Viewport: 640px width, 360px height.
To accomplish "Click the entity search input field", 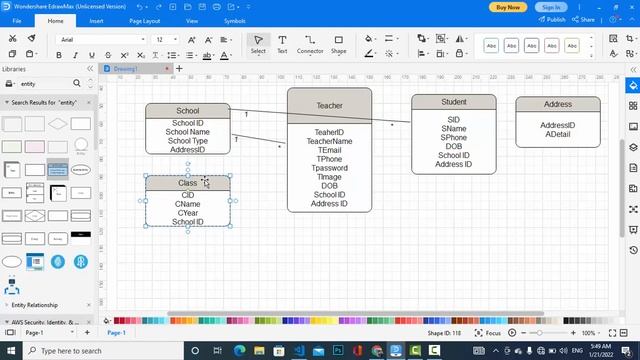I will click(x=45, y=84).
